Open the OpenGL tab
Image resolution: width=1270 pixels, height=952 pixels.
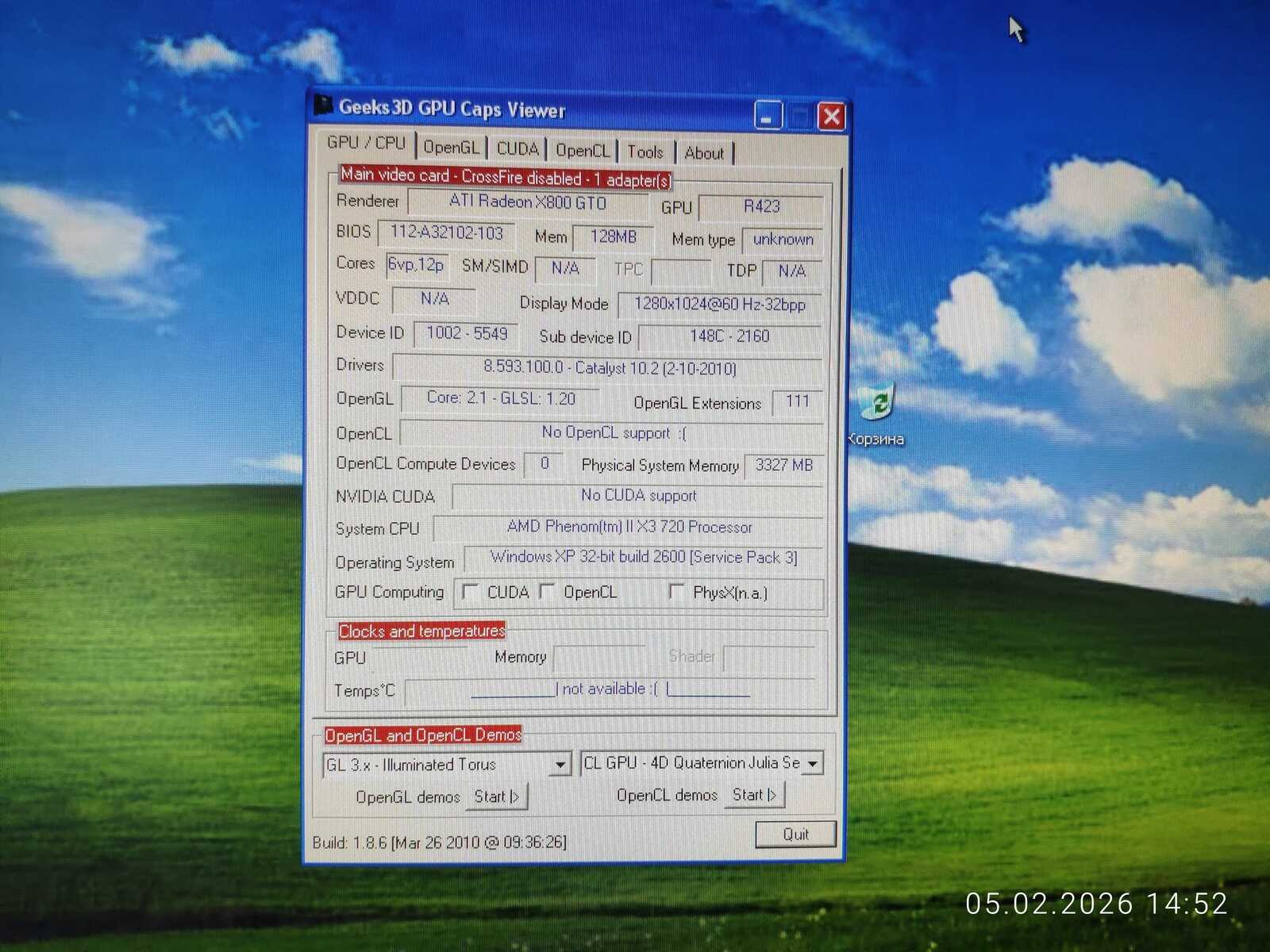coord(451,148)
